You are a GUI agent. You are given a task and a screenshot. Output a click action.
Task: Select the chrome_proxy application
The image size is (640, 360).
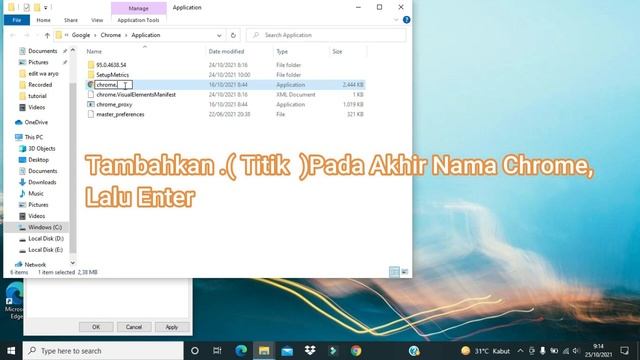point(114,104)
